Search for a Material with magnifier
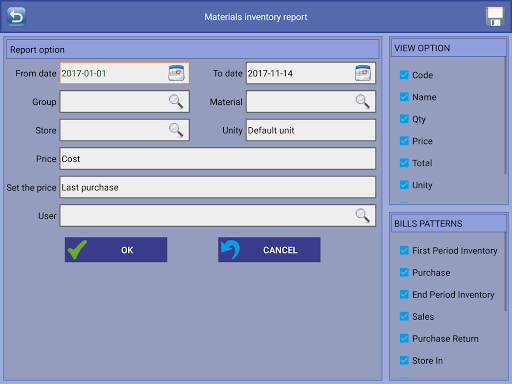Viewport: 512px width, 384px height. click(363, 101)
